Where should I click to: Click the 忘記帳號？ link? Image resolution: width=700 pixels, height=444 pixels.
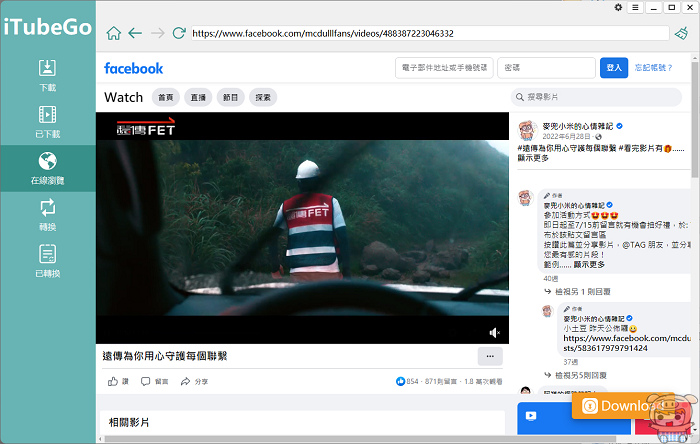point(653,68)
